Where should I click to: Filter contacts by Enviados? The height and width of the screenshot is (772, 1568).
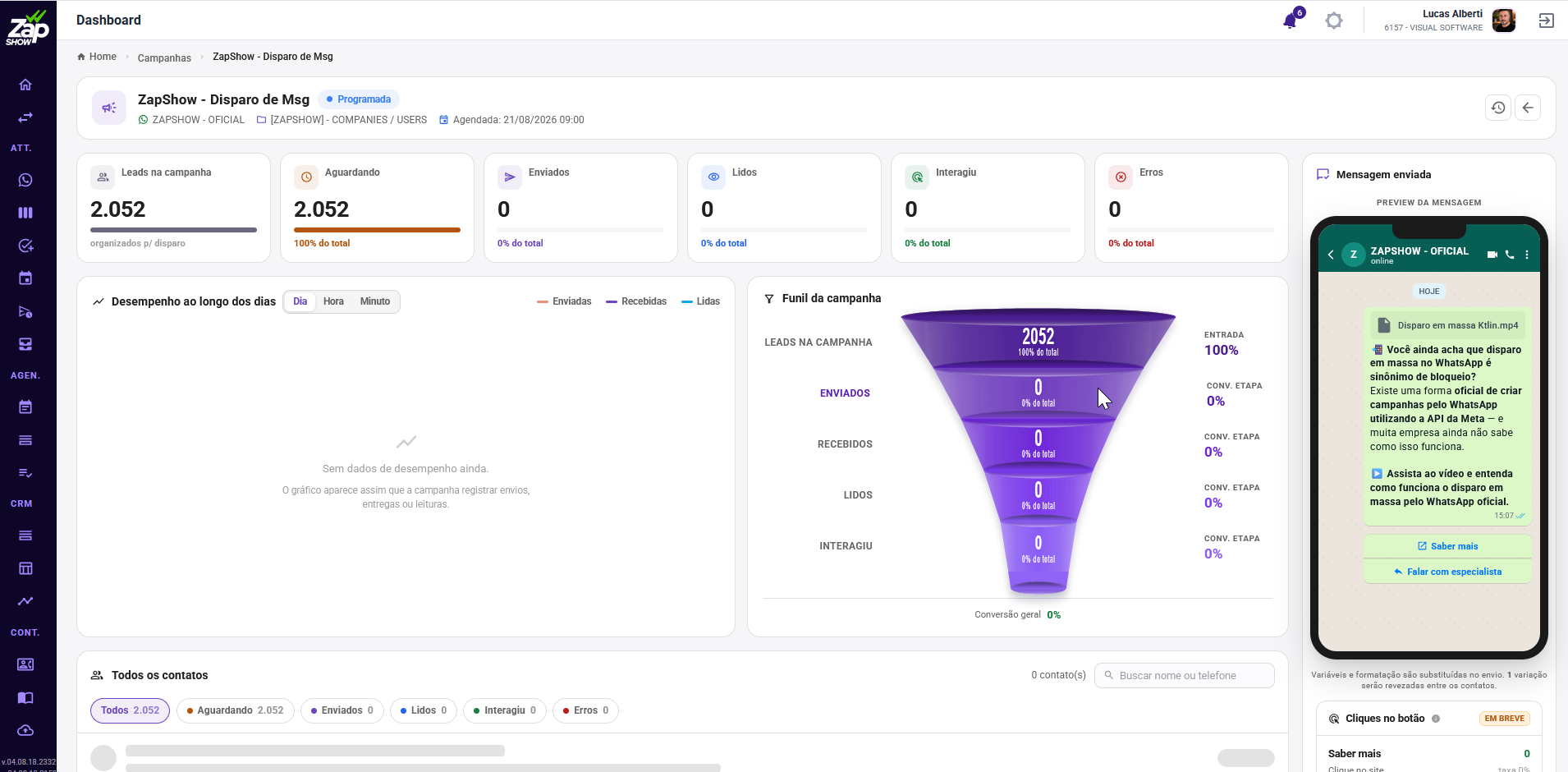tap(342, 710)
